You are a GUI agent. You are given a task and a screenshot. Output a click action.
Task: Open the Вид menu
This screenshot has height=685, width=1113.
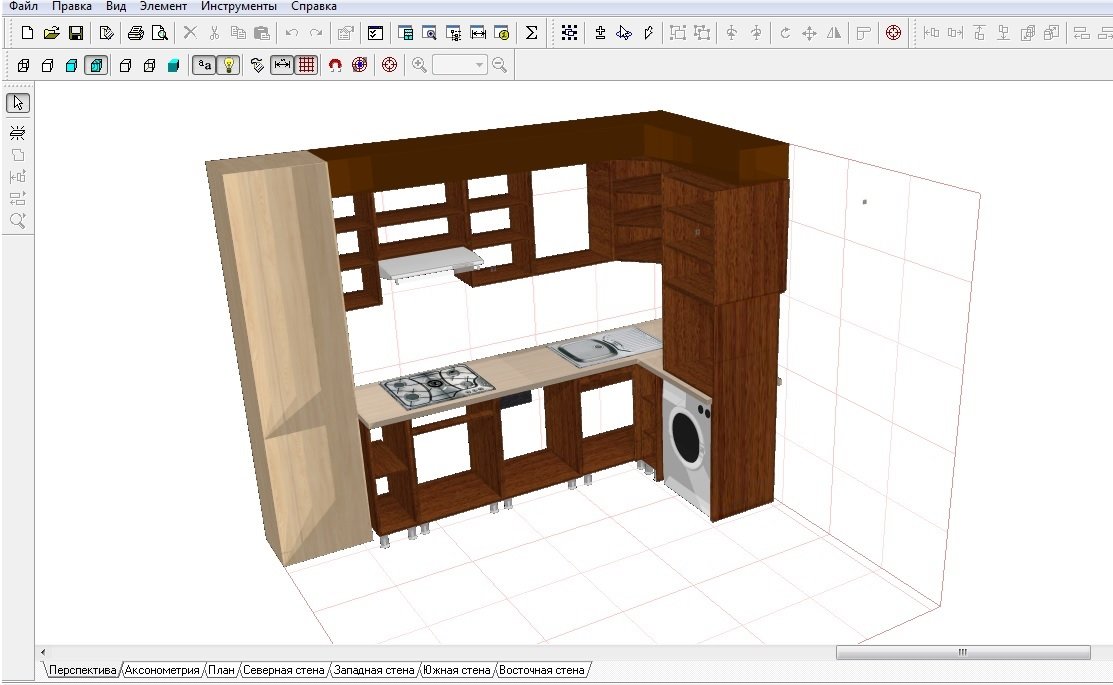(116, 6)
